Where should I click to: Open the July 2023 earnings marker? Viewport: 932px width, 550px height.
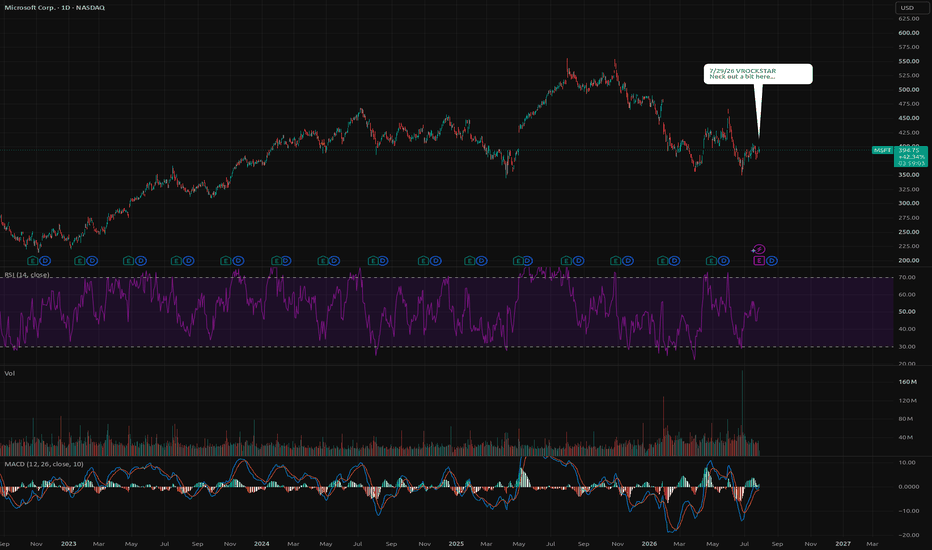[176, 260]
